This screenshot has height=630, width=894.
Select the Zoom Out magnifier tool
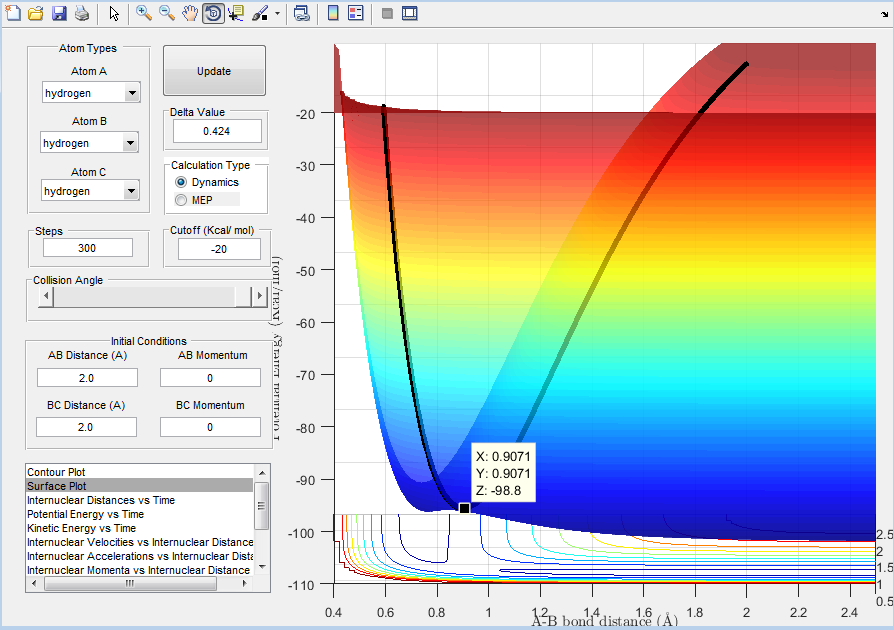point(167,14)
